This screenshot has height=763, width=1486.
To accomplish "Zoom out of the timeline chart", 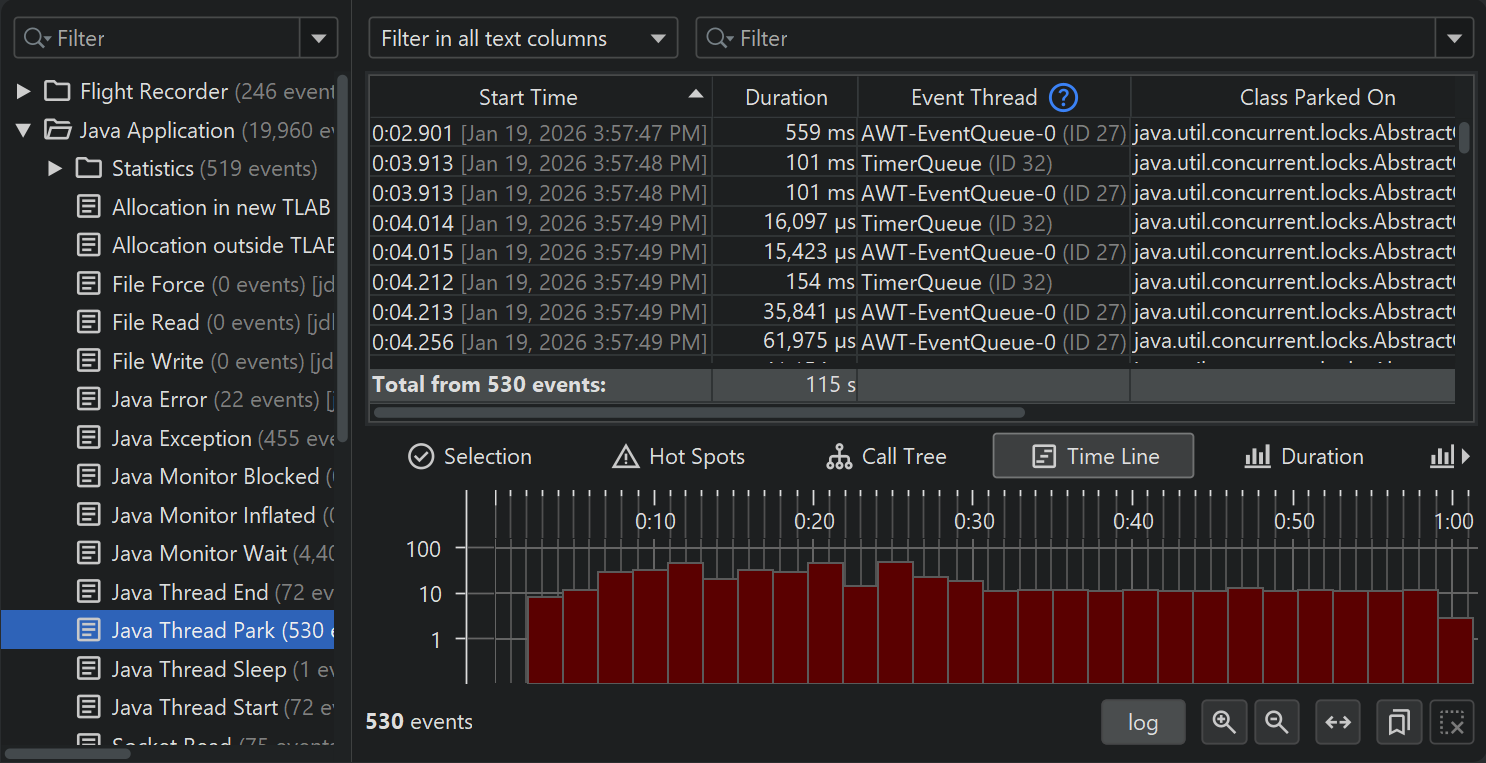I will tap(1276, 722).
